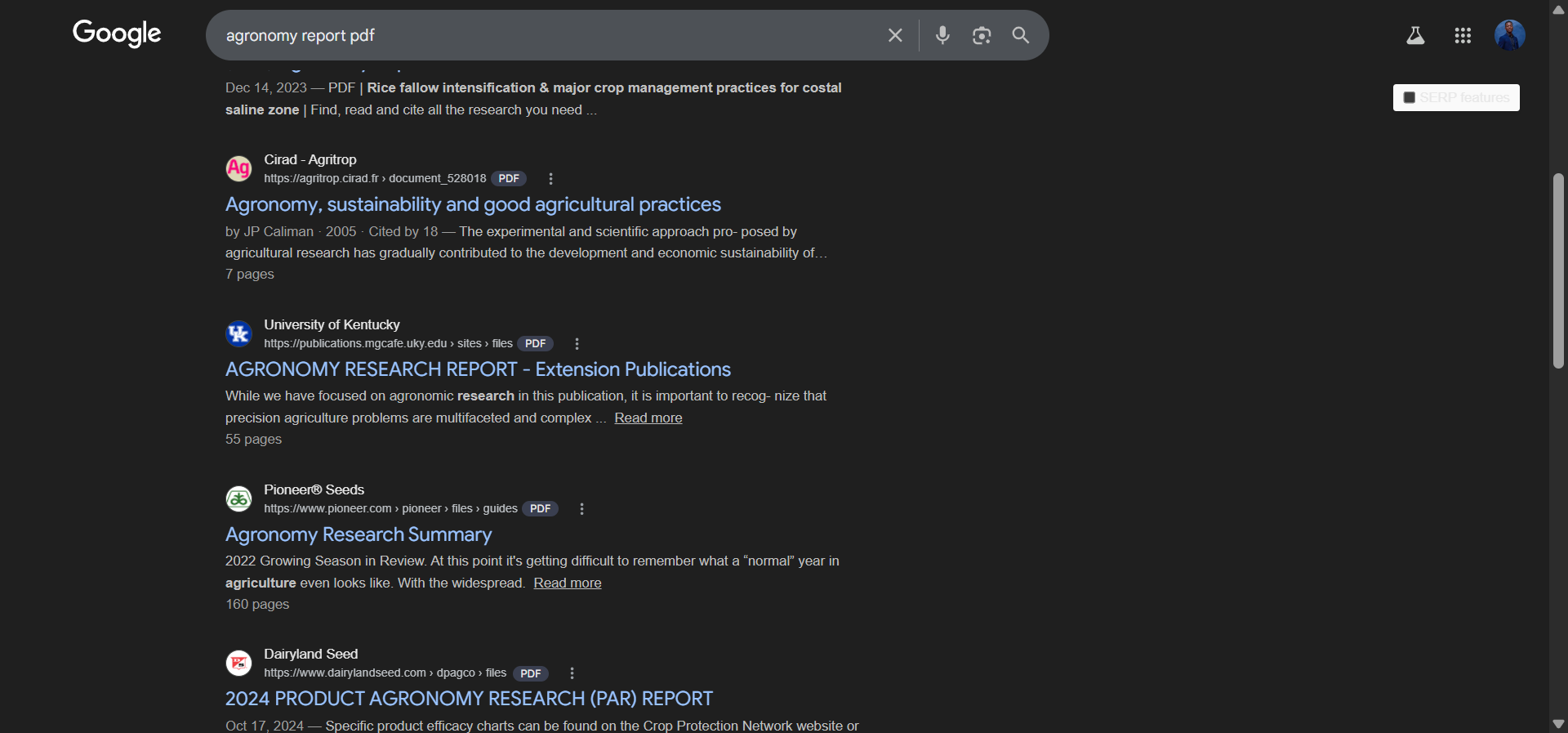Clear the search query with the X icon
Screen dimensions: 1568x733
(895, 35)
